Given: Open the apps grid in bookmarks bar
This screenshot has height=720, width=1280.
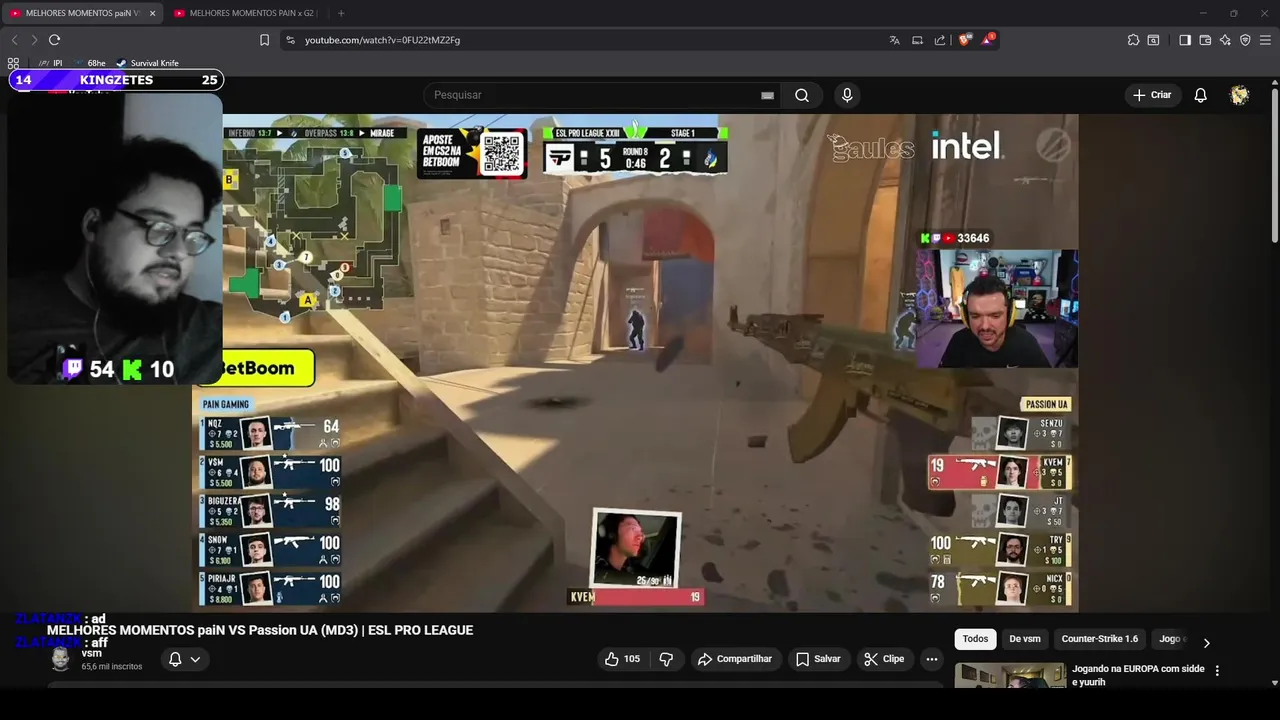Looking at the screenshot, I should click(14, 63).
